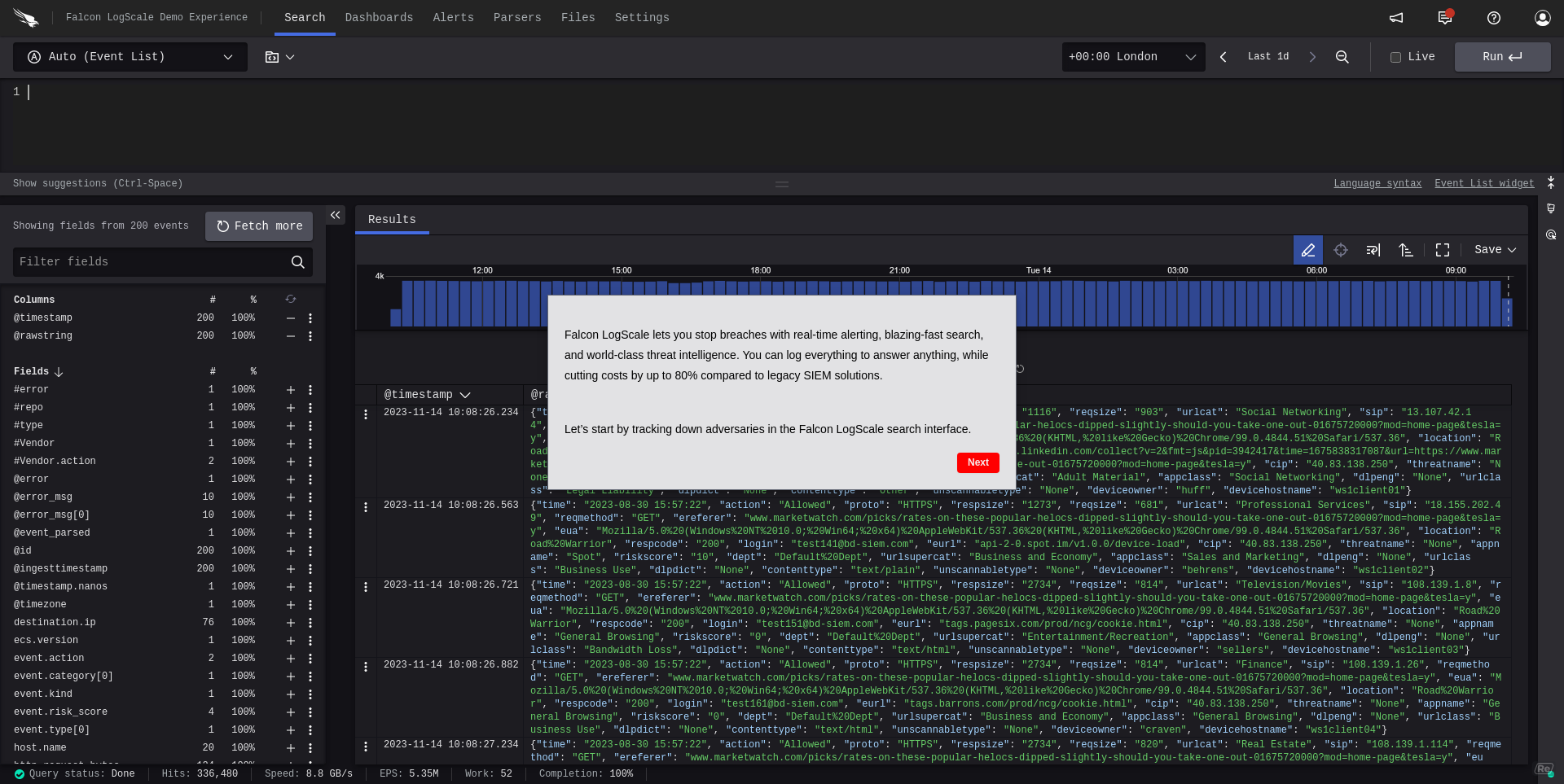Add host.name field as column

point(291,748)
